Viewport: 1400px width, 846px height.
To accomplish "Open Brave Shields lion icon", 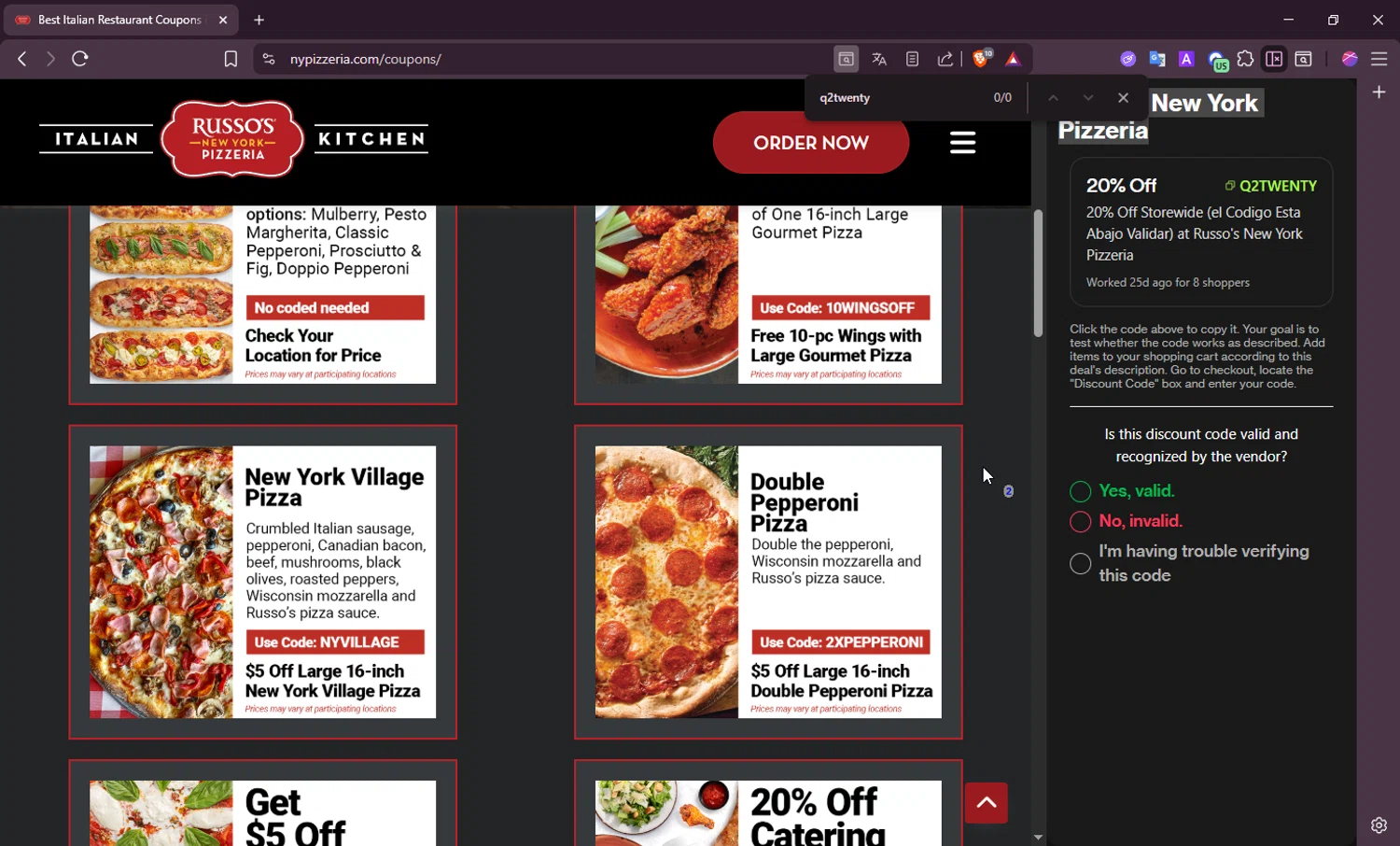I will tap(981, 58).
